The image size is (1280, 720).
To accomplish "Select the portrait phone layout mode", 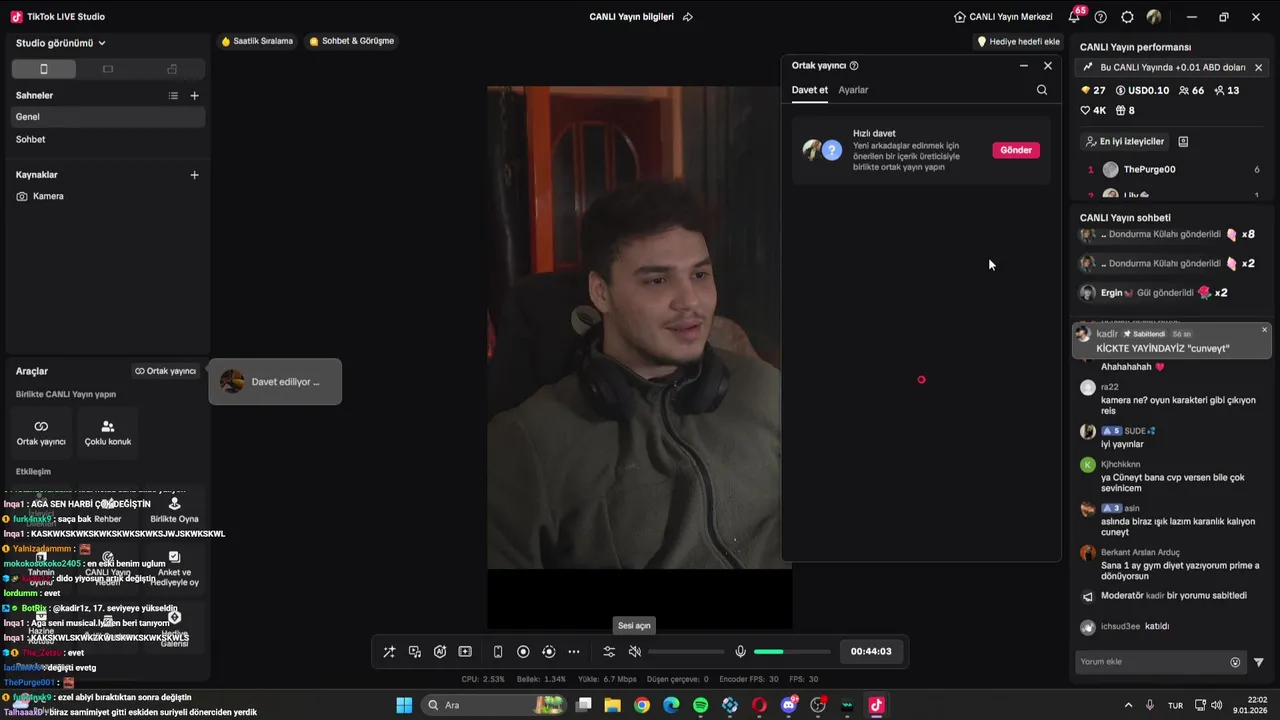I will (44, 69).
